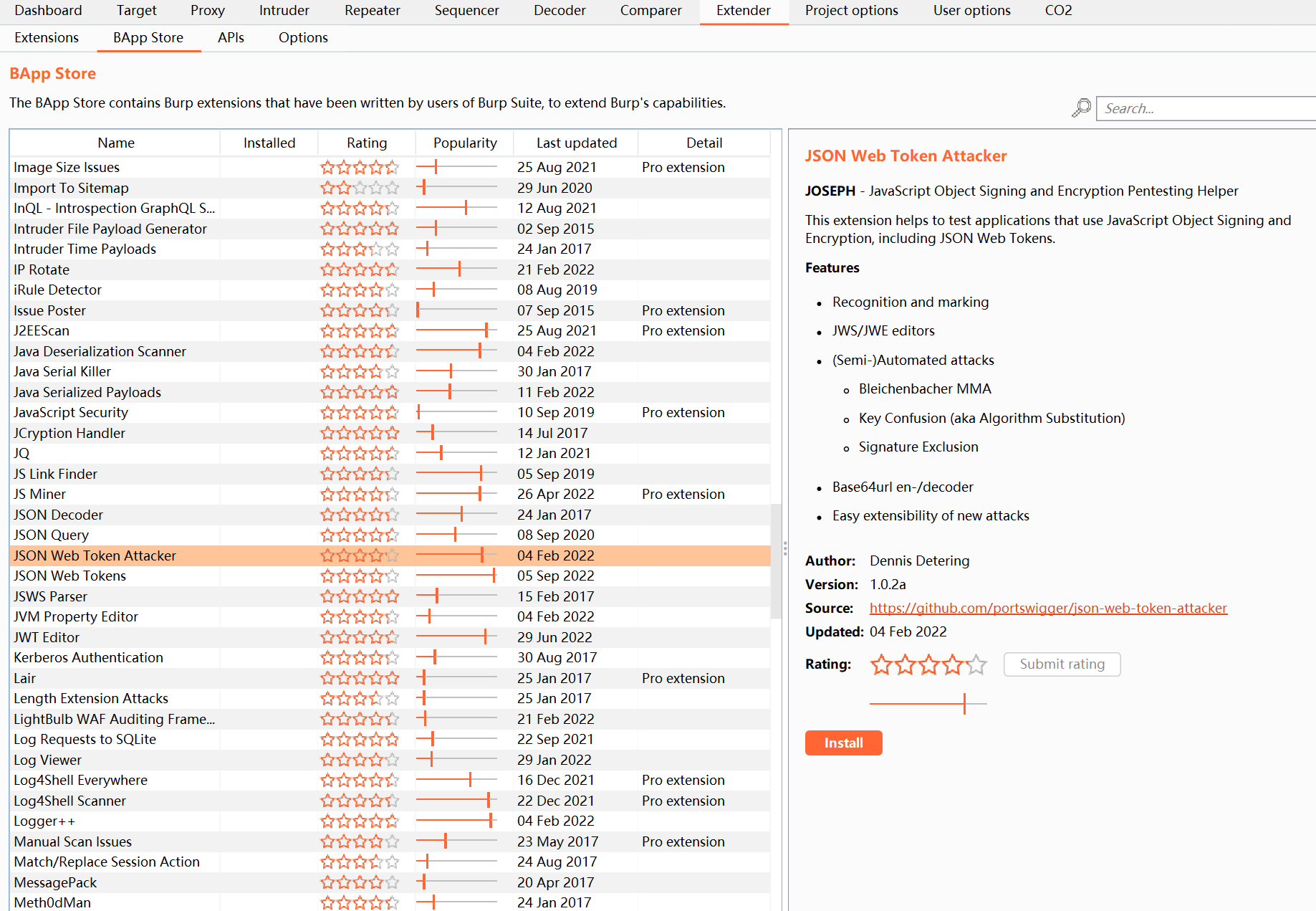Open Project options tab
The height and width of the screenshot is (911, 1316).
click(x=851, y=11)
